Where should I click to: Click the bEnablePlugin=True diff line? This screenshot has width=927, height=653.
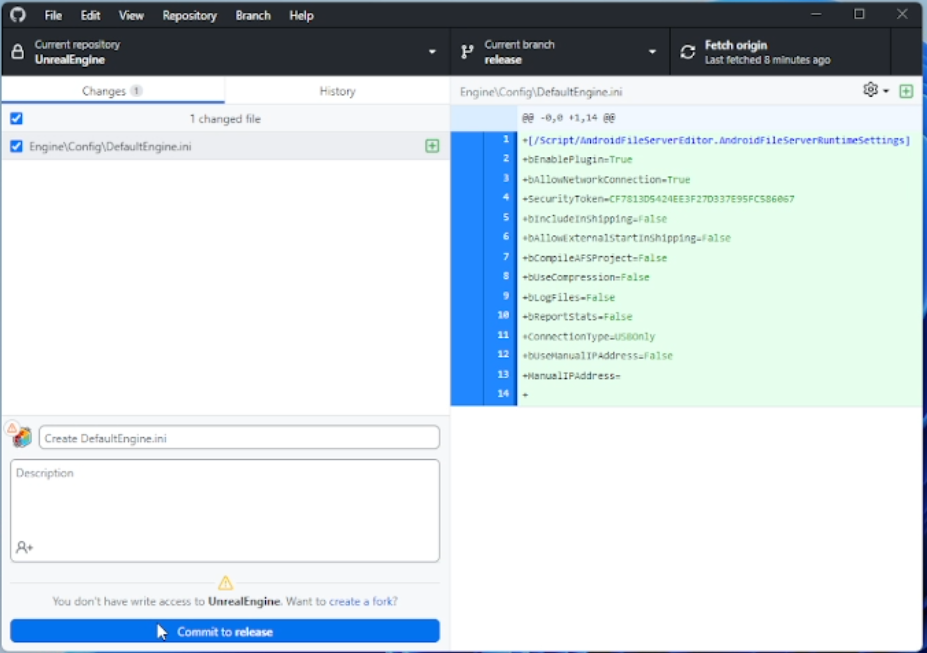[x=719, y=160]
